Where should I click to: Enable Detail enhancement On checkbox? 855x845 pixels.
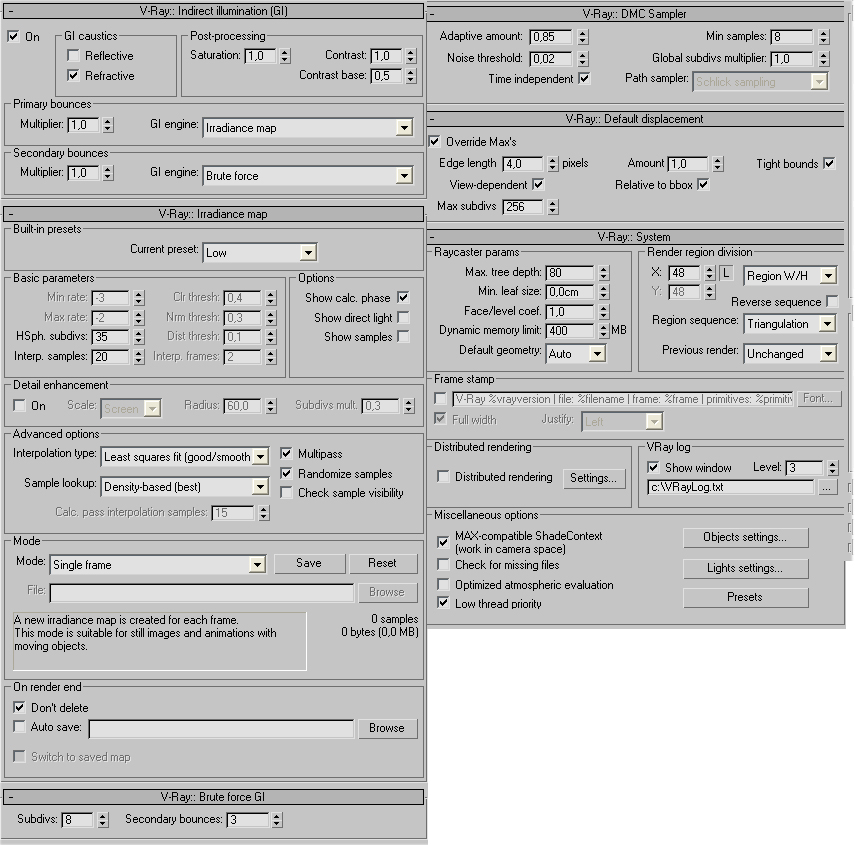point(20,406)
